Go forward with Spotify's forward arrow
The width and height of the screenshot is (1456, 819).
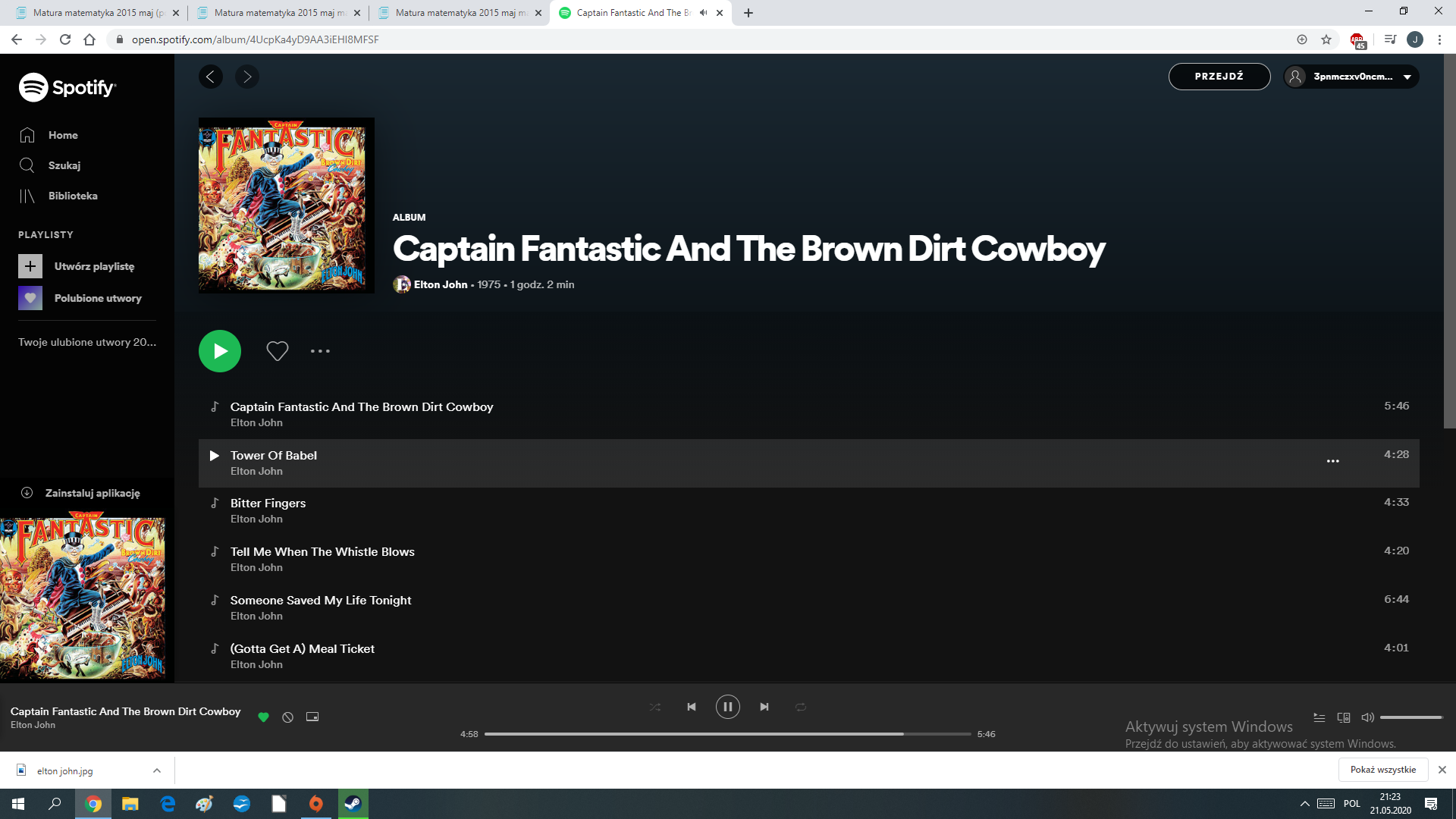pos(247,77)
